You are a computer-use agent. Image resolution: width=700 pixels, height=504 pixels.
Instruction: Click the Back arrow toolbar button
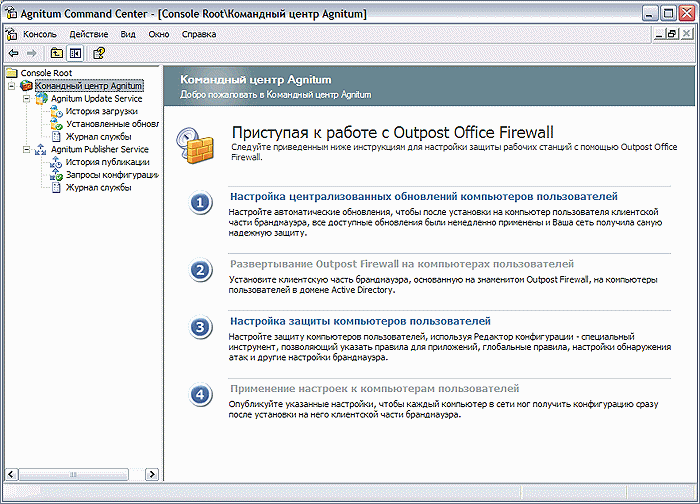pyautogui.click(x=13, y=54)
